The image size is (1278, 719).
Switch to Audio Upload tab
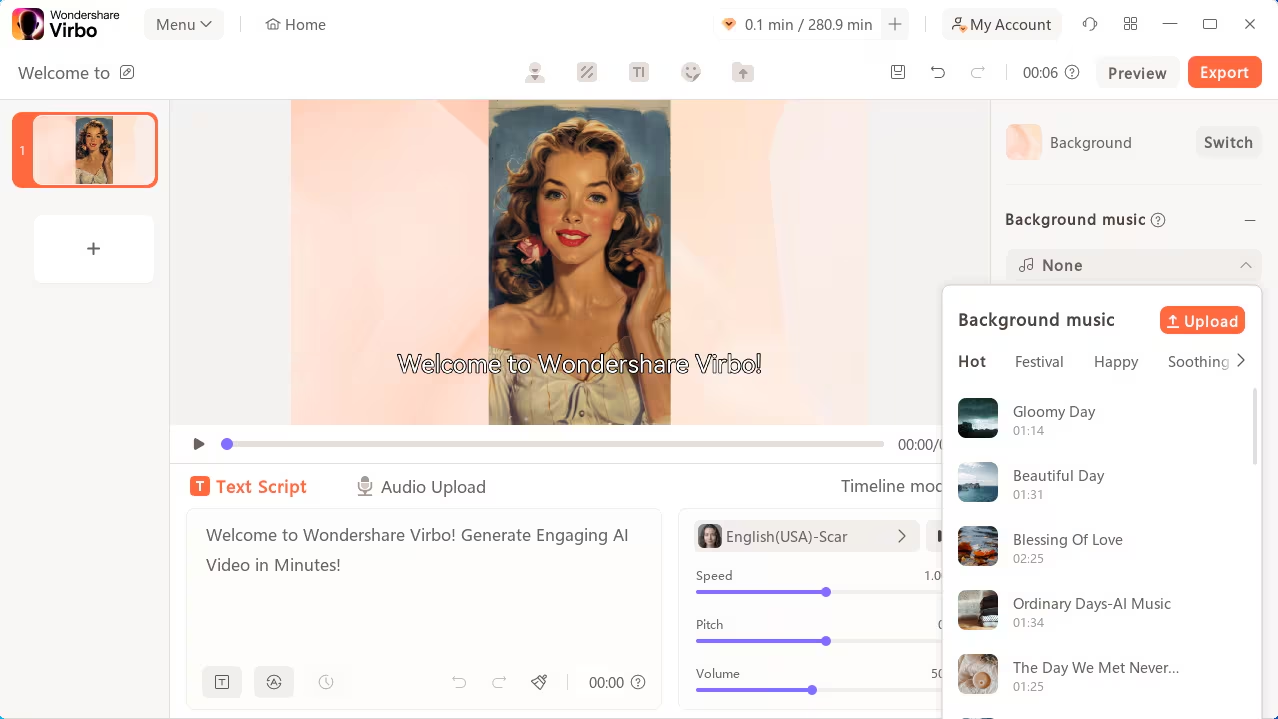click(x=421, y=487)
